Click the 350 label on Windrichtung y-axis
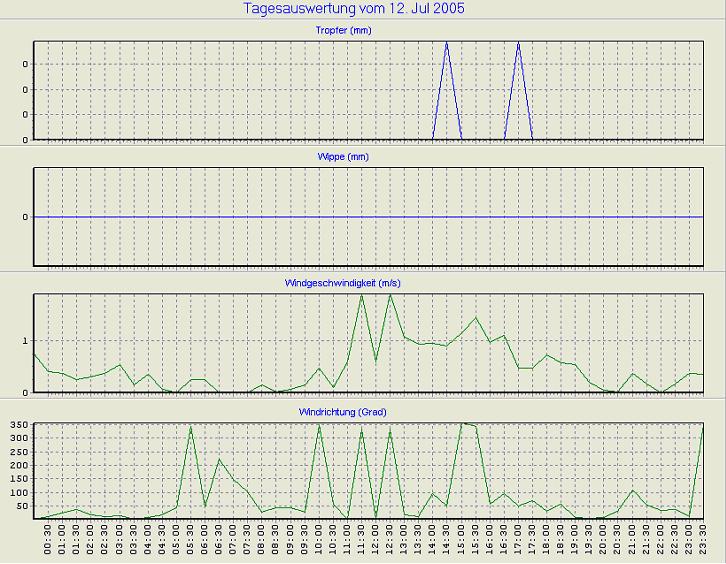The height and width of the screenshot is (564, 726). pos(19,426)
